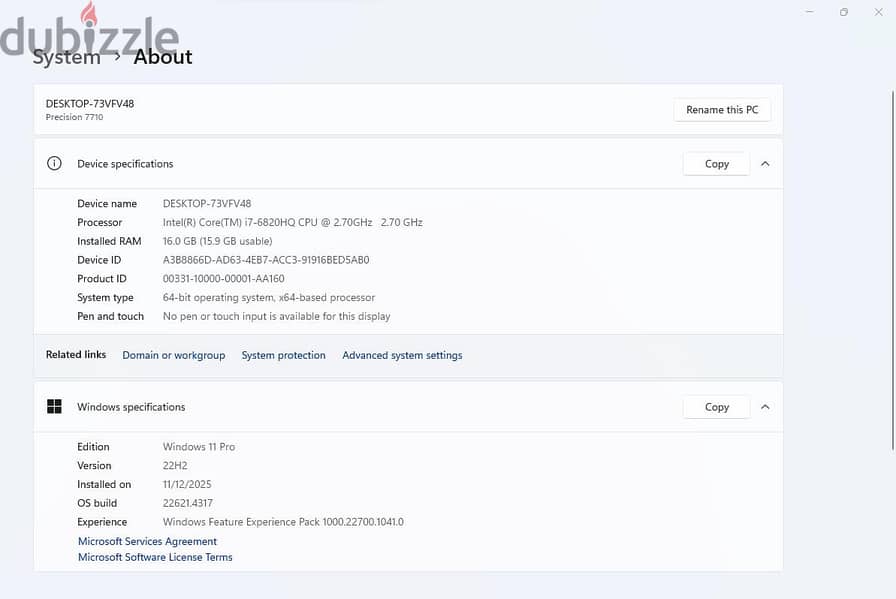Click the Windows logo beside Windows specifications
896x599 pixels.
click(54, 406)
